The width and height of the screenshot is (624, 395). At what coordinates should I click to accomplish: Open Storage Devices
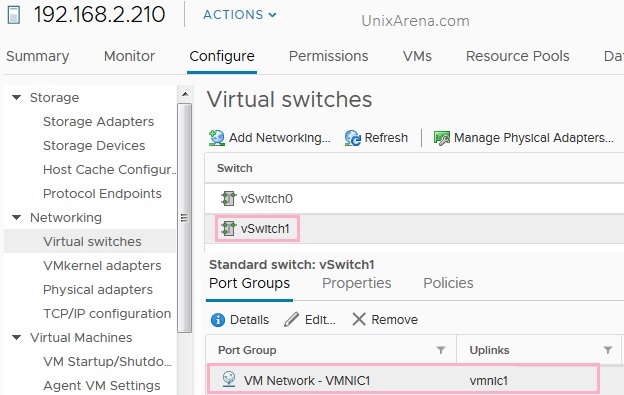(94, 146)
